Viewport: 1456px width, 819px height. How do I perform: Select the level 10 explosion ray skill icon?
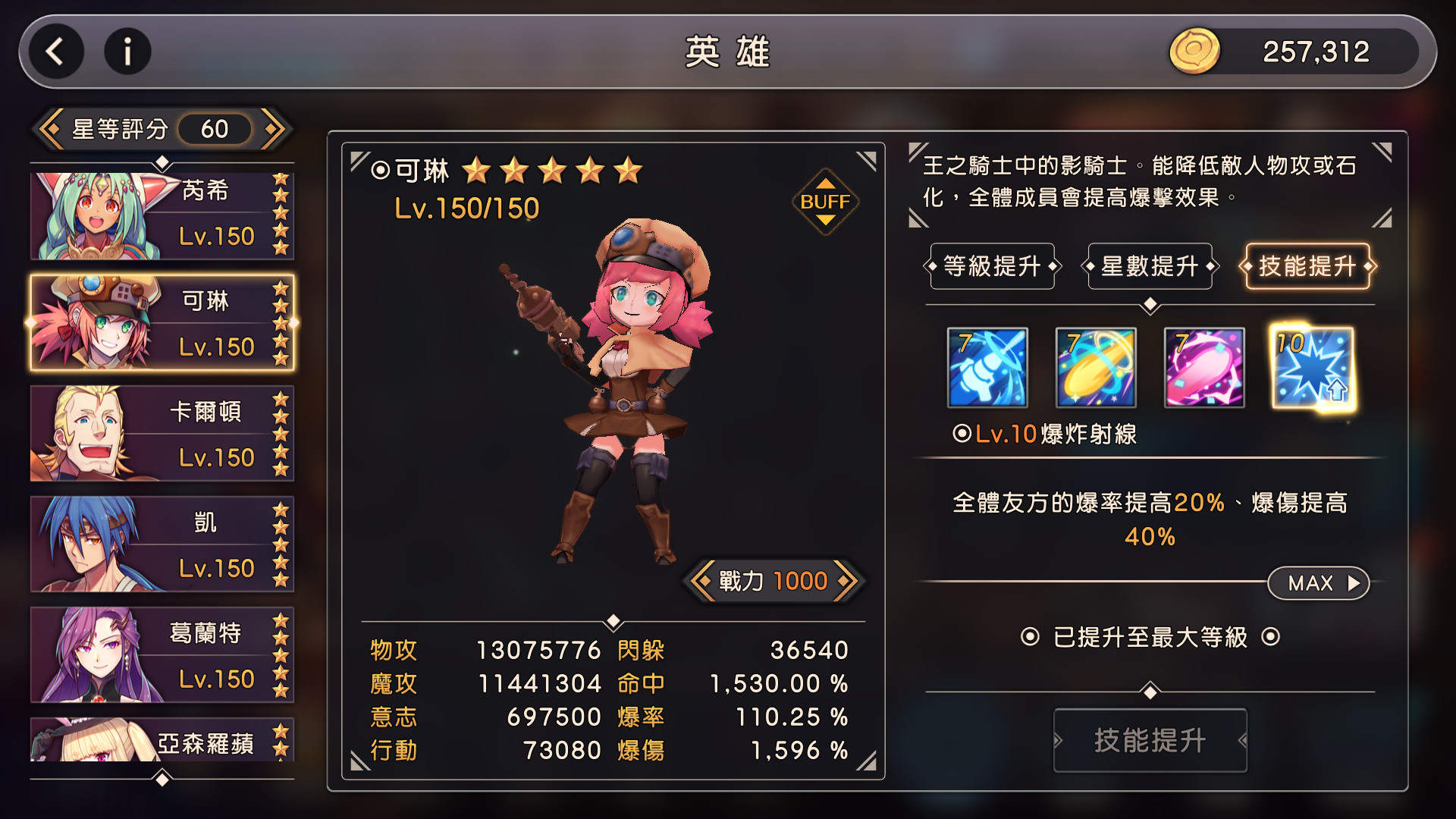1313,368
